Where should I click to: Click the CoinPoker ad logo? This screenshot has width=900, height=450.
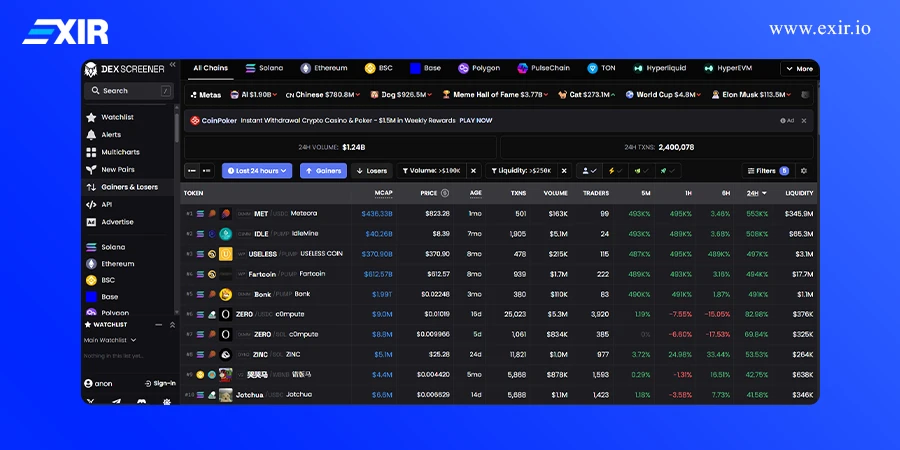[x=195, y=121]
